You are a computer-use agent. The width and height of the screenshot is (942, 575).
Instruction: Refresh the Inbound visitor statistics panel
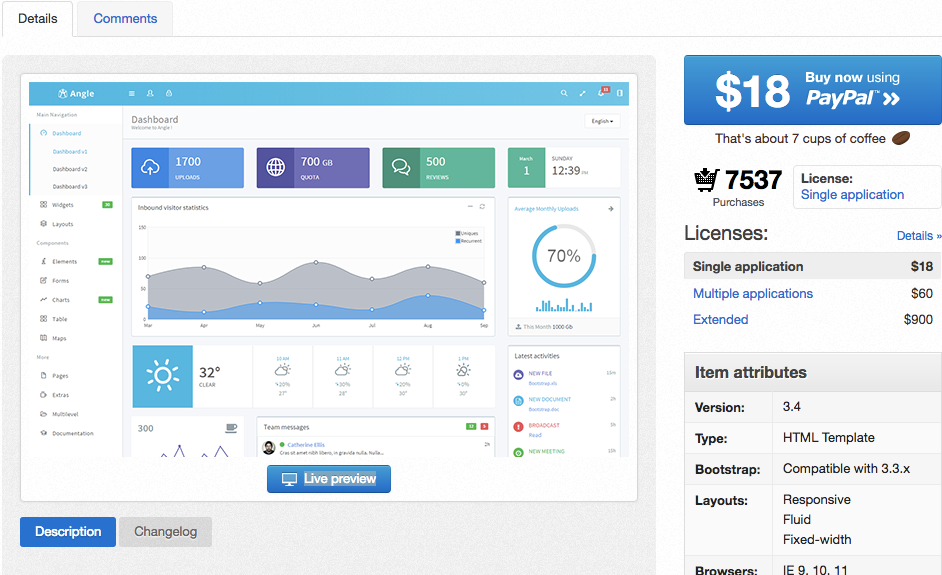click(482, 207)
